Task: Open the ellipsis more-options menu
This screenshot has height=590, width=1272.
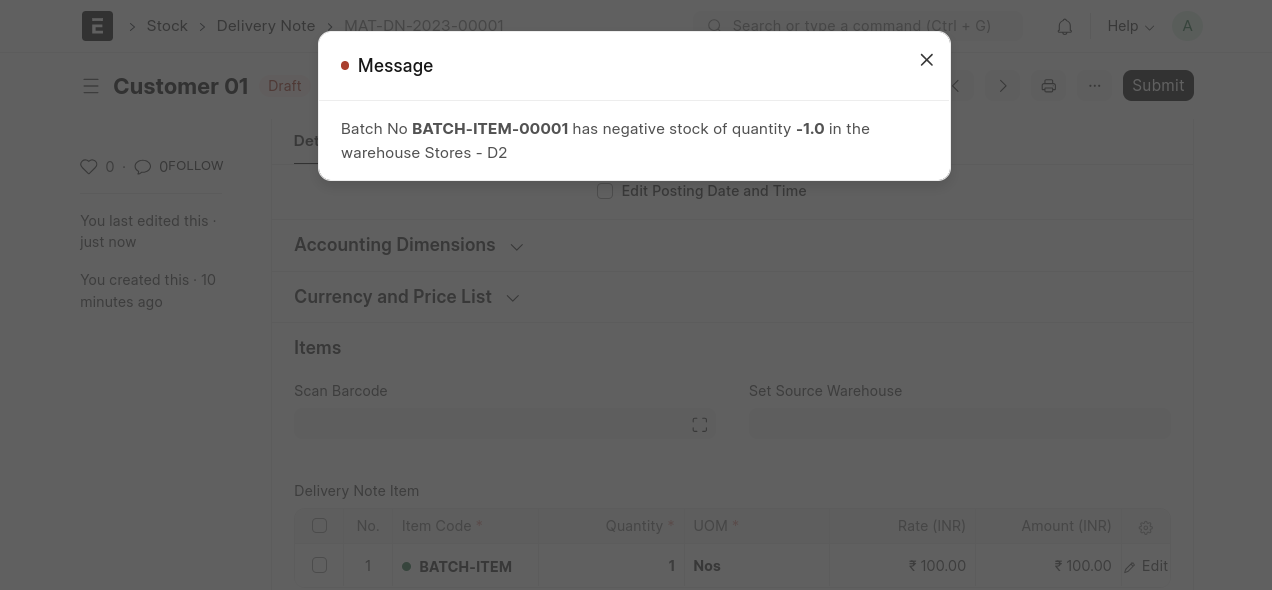Action: coord(1094,86)
